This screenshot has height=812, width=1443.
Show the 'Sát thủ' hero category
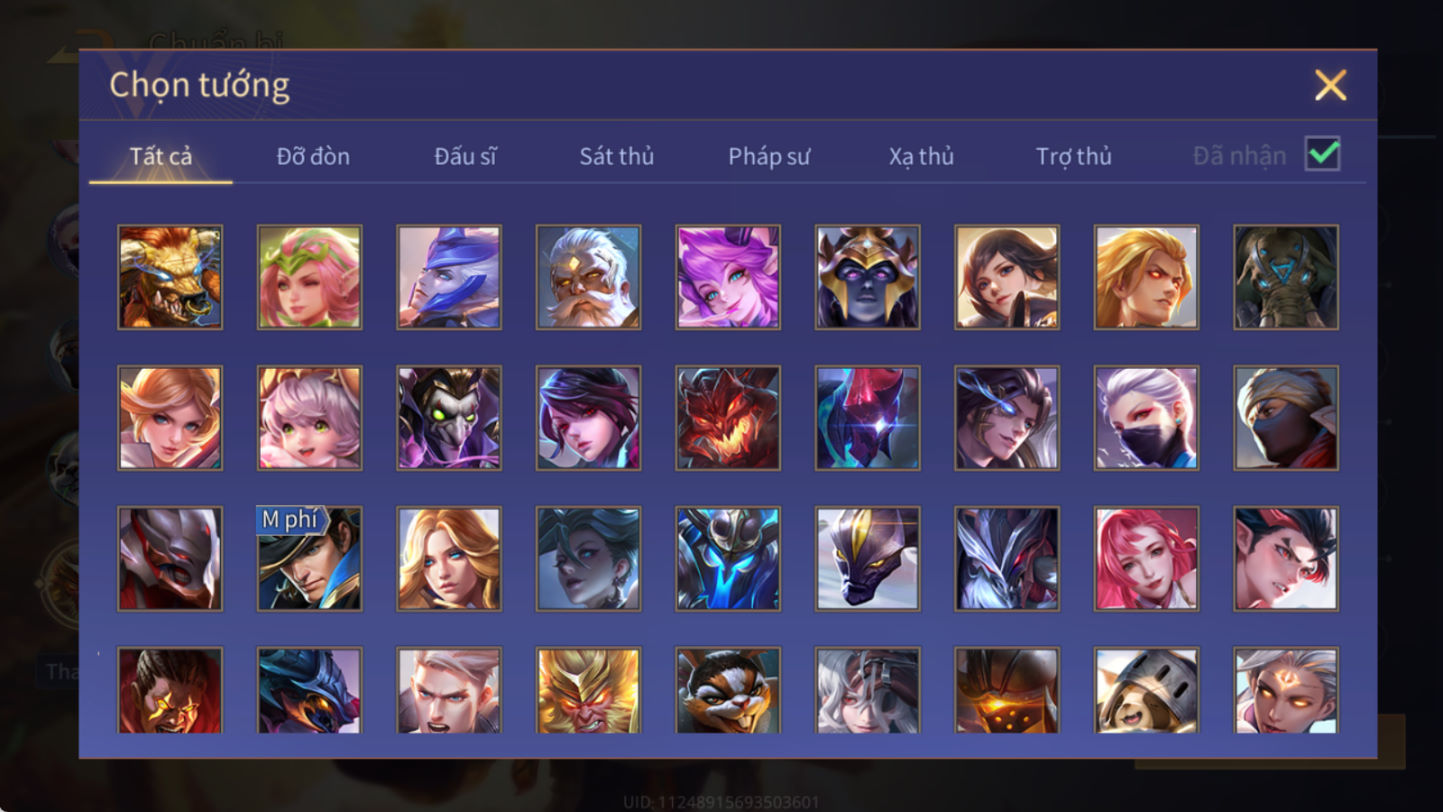[617, 156]
